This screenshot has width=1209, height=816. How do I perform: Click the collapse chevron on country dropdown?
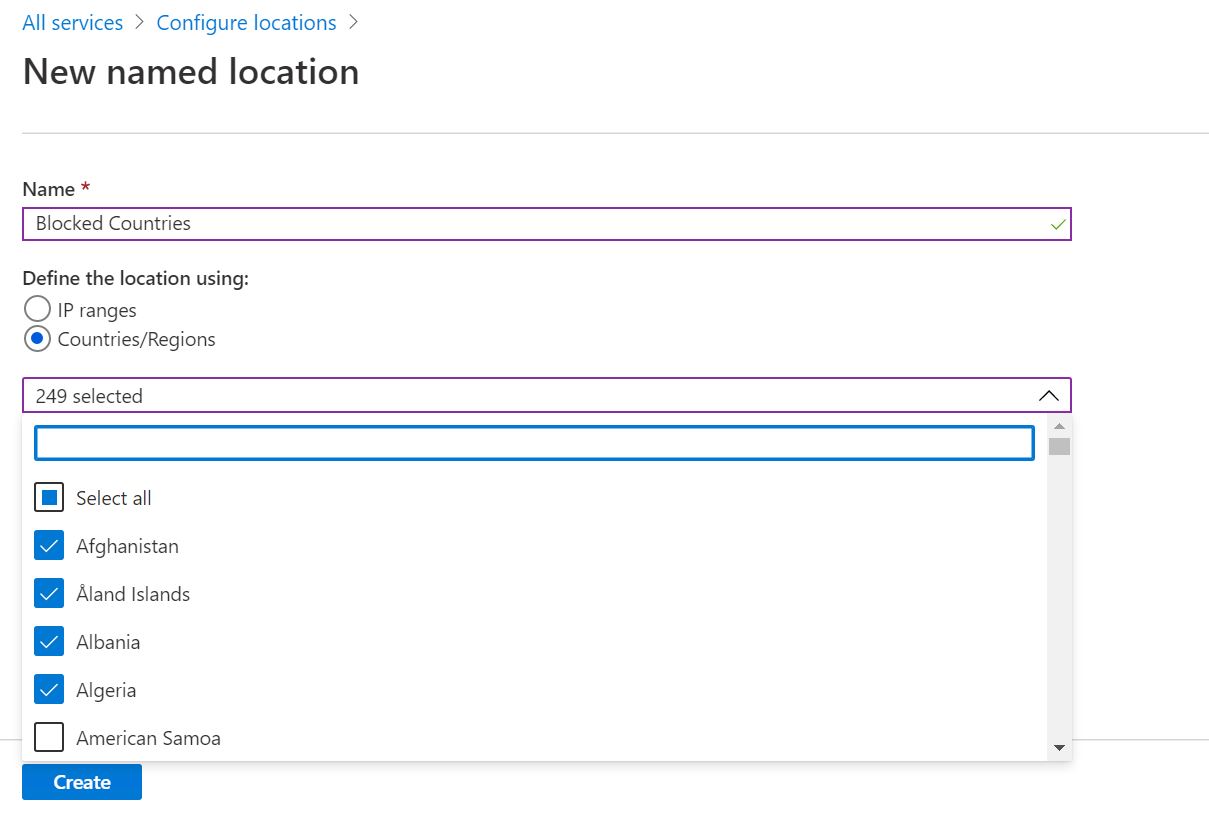click(1049, 395)
